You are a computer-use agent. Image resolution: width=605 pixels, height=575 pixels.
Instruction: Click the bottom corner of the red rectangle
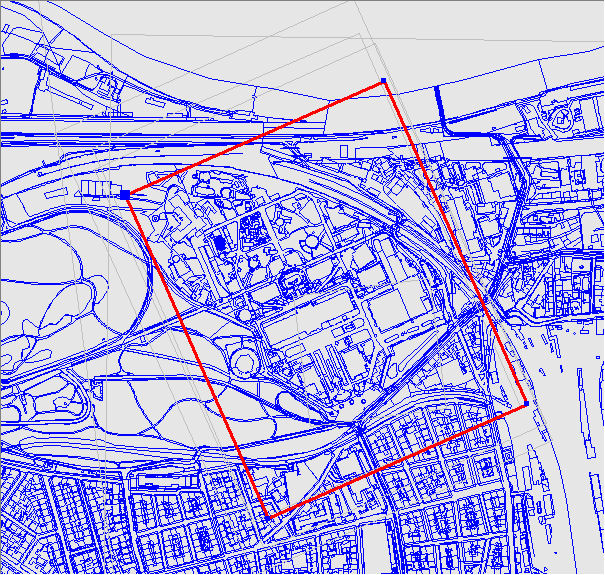tap(269, 516)
